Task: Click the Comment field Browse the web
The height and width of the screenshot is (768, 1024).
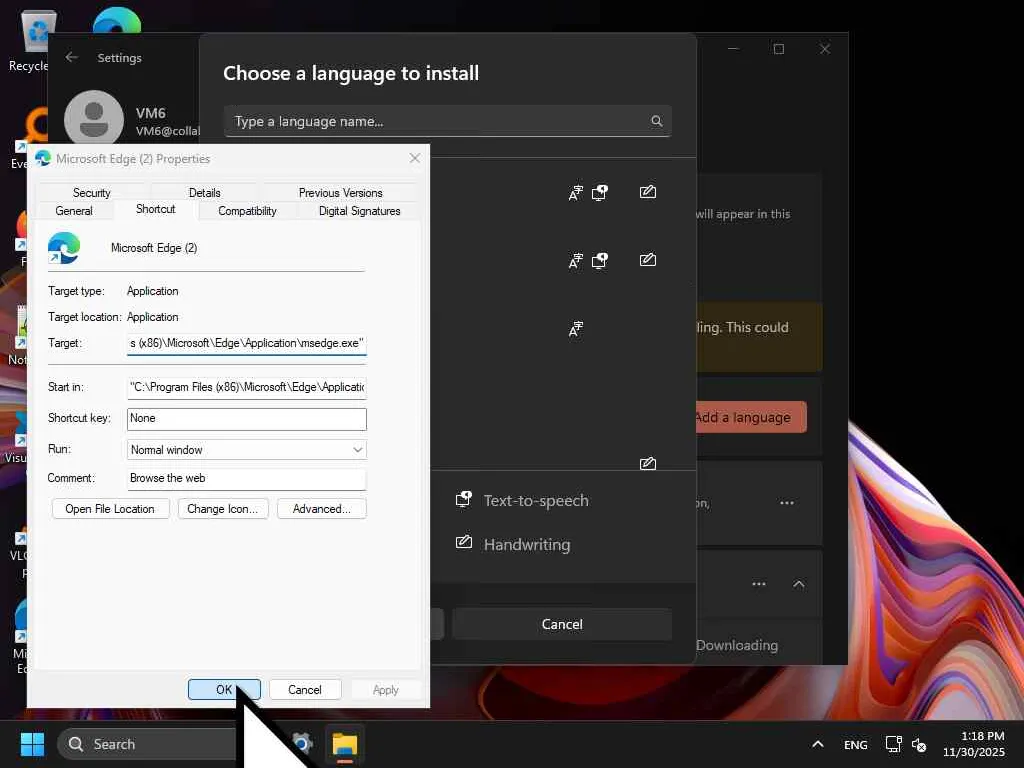Action: click(247, 478)
